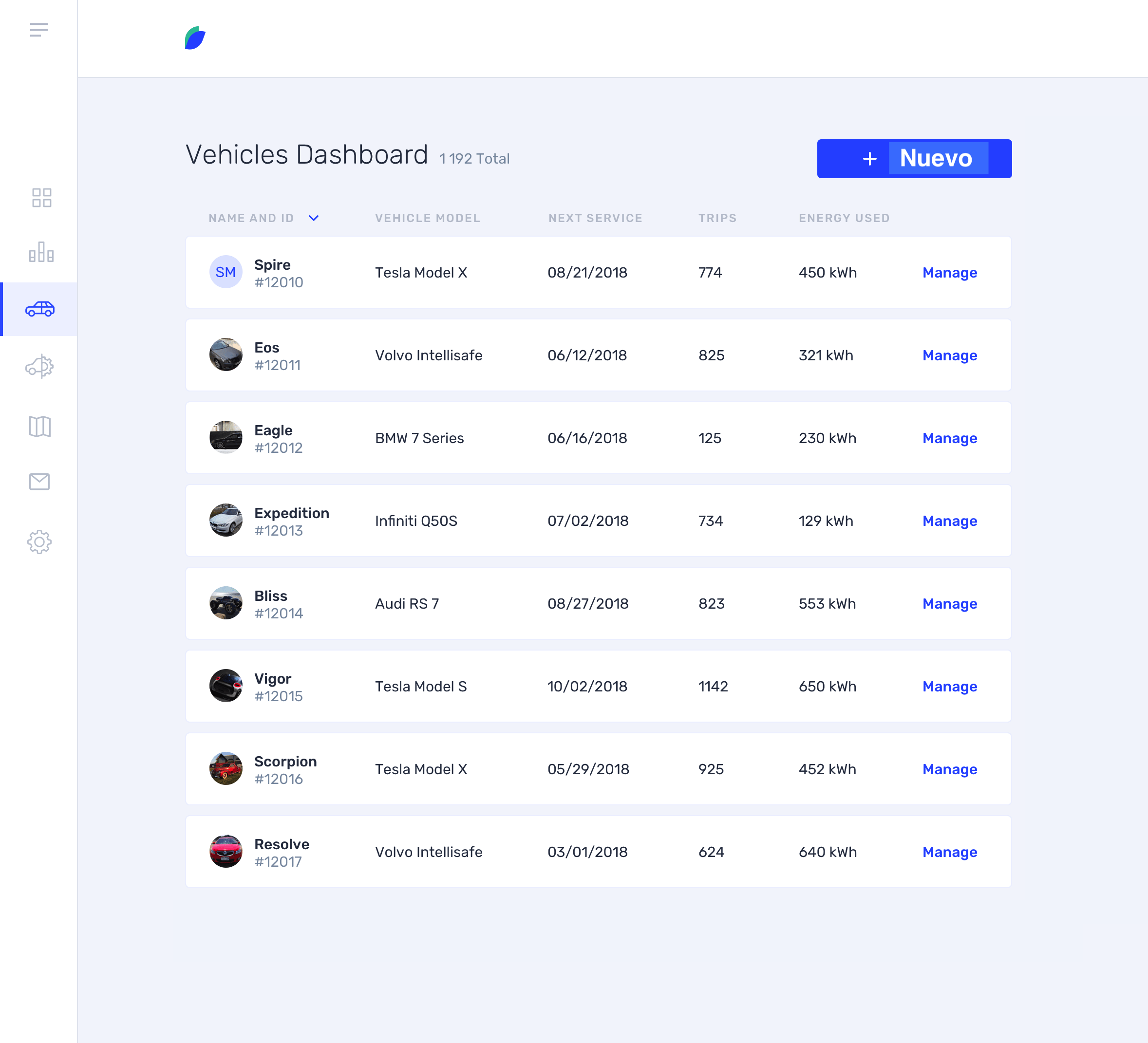Viewport: 1148px width, 1043px height.
Task: Open the dashboard grid icon in sidebar
Action: pos(41,198)
